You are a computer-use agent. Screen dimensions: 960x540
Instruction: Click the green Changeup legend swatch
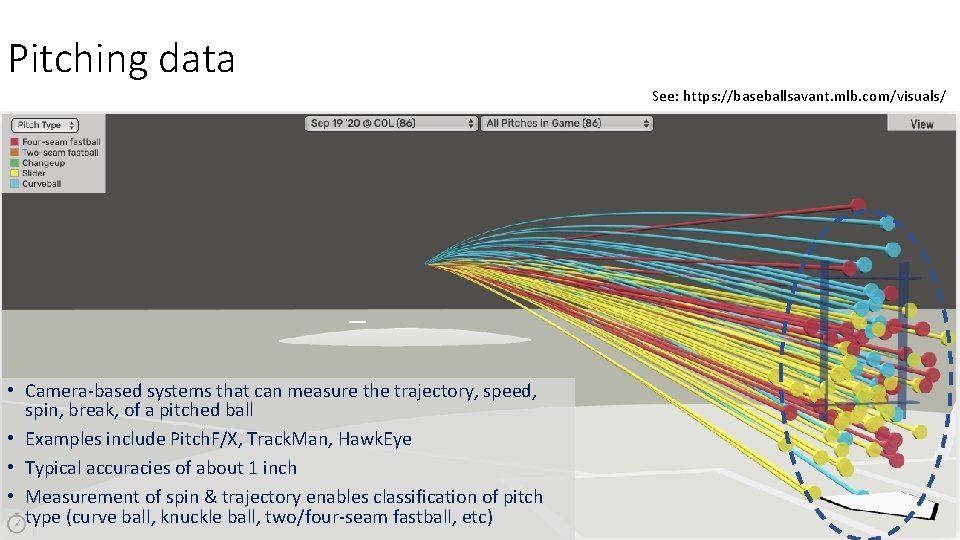pyautogui.click(x=15, y=163)
